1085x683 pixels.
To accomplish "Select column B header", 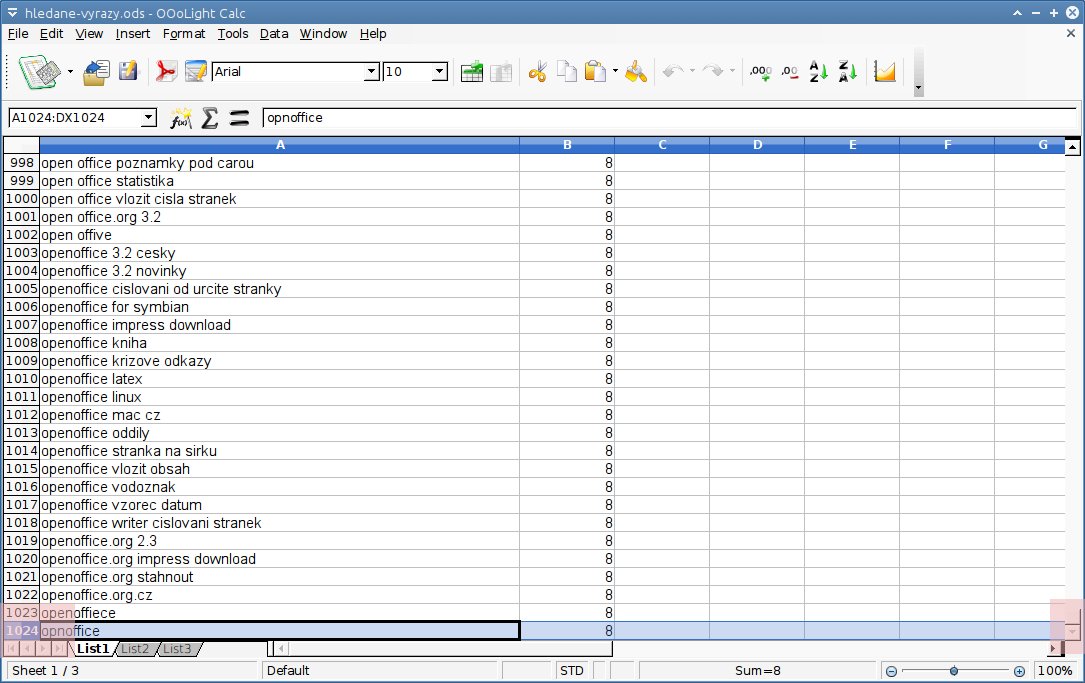I will 567,145.
